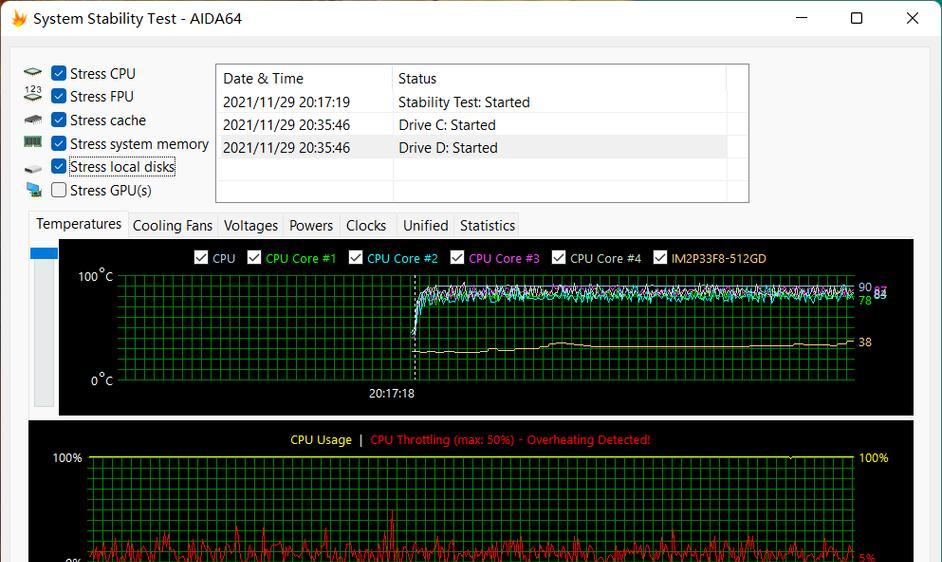Open the Clocks tab
The image size is (942, 562).
coord(366,225)
